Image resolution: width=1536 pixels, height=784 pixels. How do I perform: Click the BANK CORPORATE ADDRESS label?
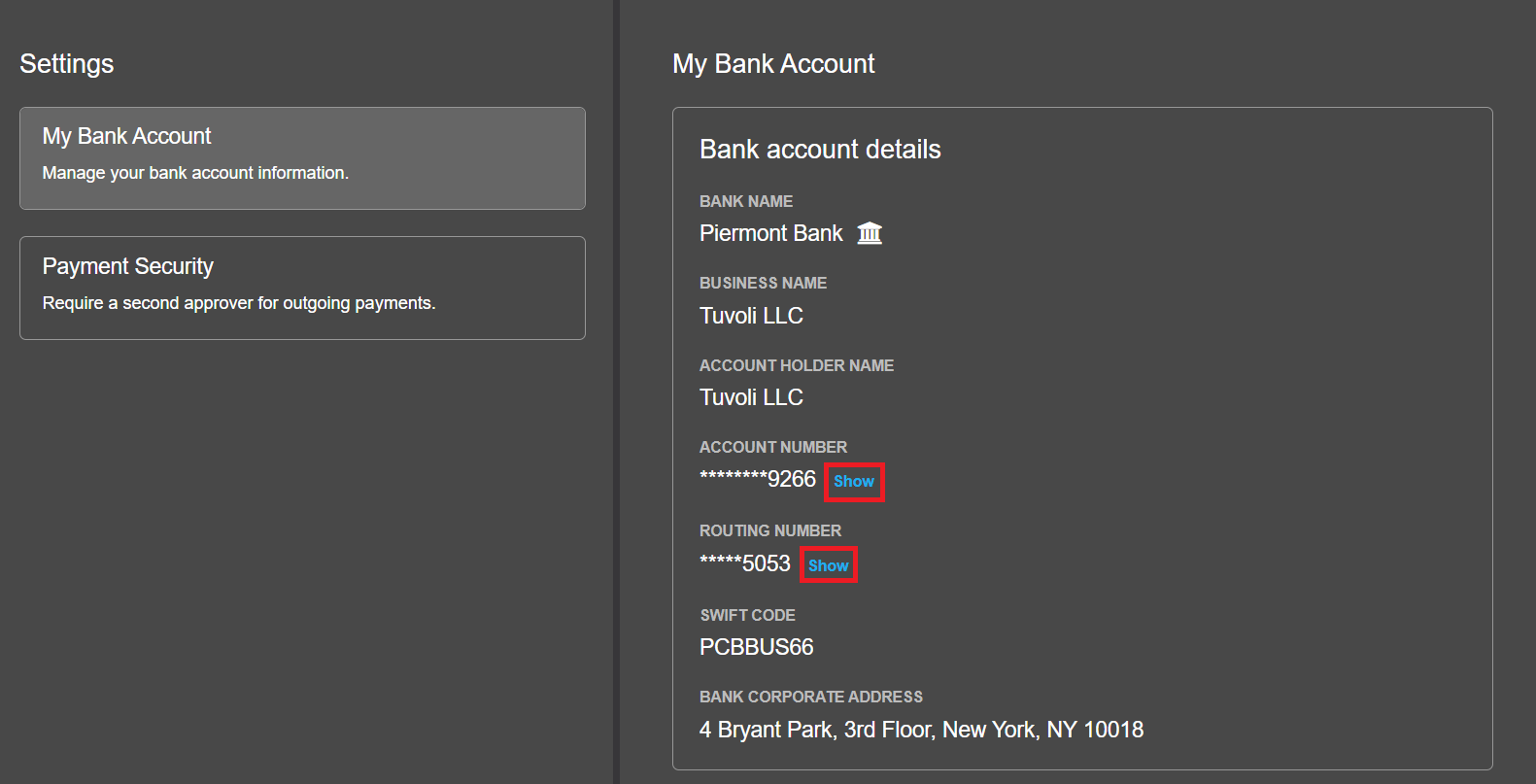811,697
